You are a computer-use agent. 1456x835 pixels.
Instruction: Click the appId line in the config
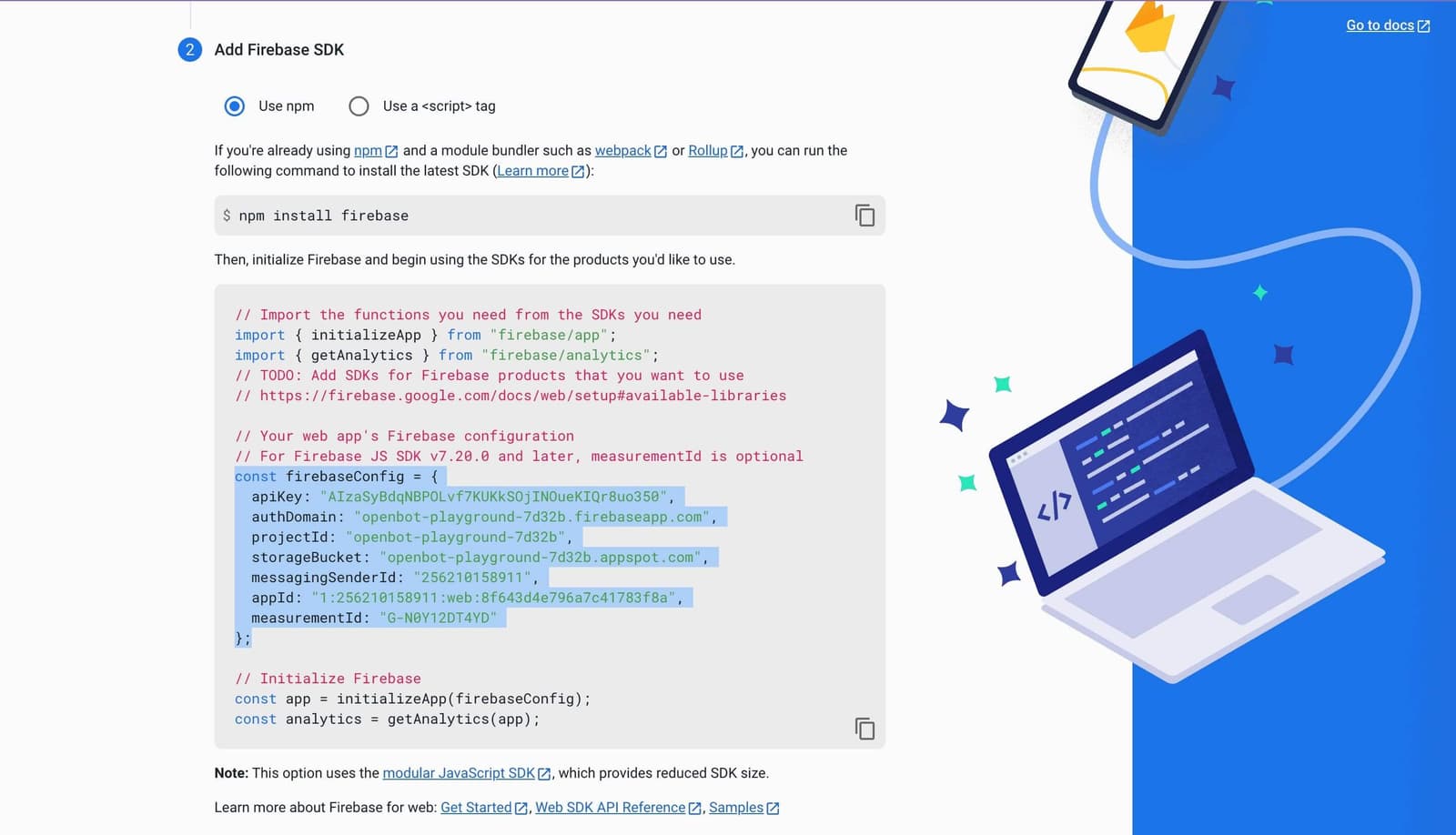tap(467, 598)
